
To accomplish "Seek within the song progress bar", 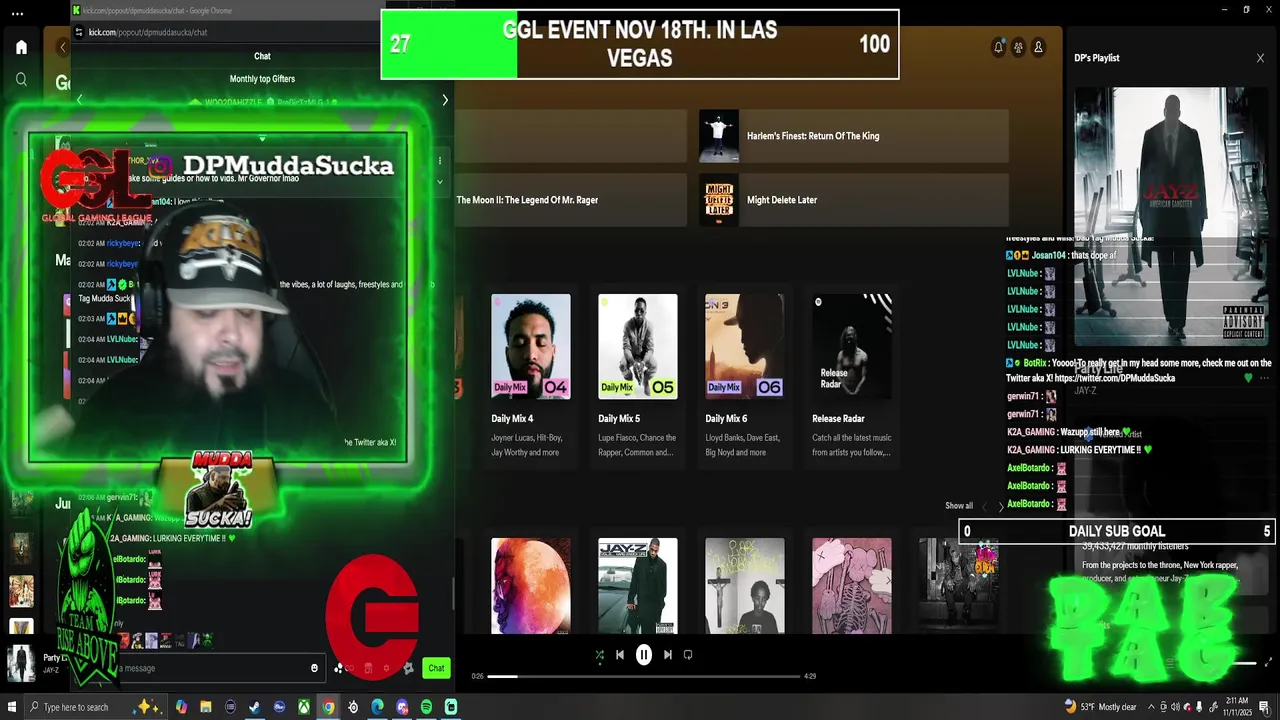I will pyautogui.click(x=644, y=676).
